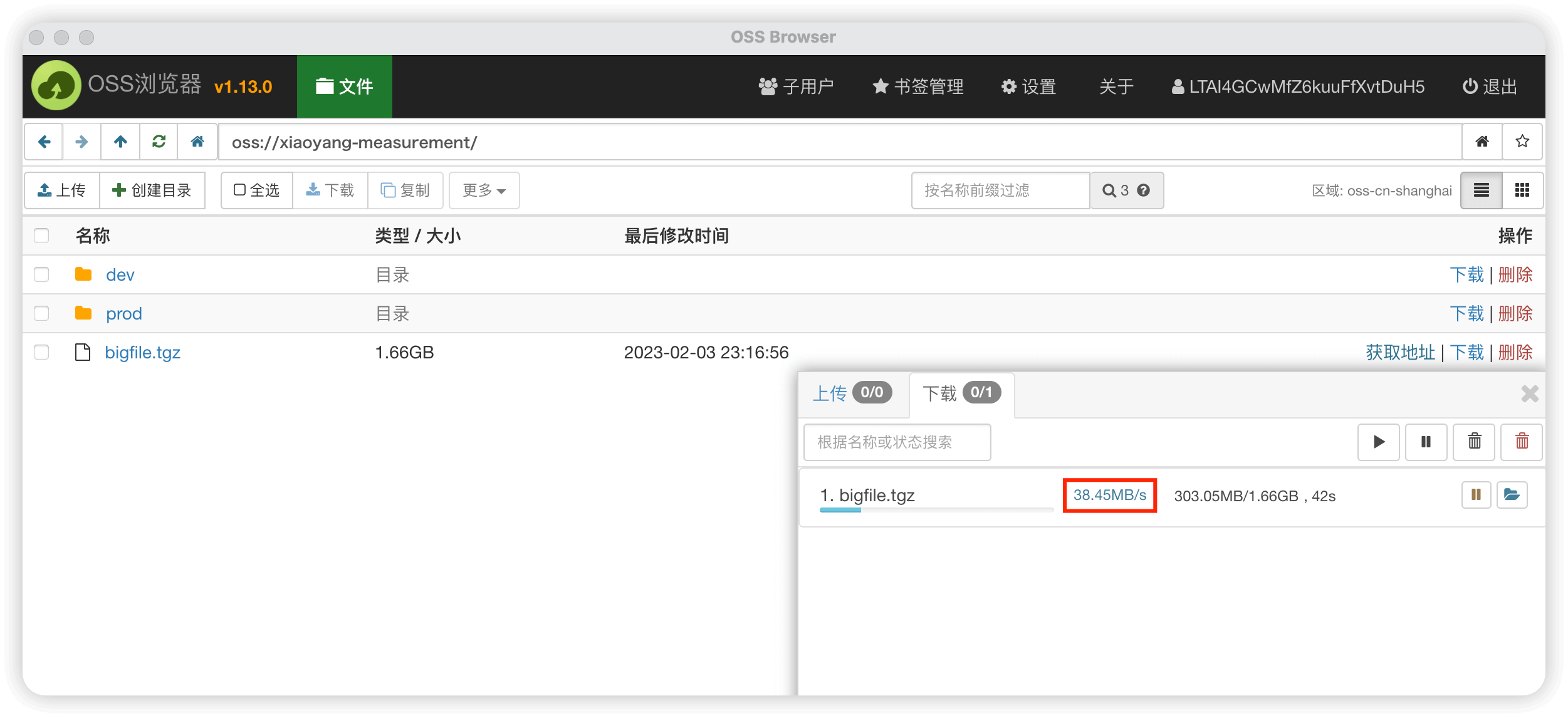Open 书签管理 bookmarks manager

[x=918, y=86]
